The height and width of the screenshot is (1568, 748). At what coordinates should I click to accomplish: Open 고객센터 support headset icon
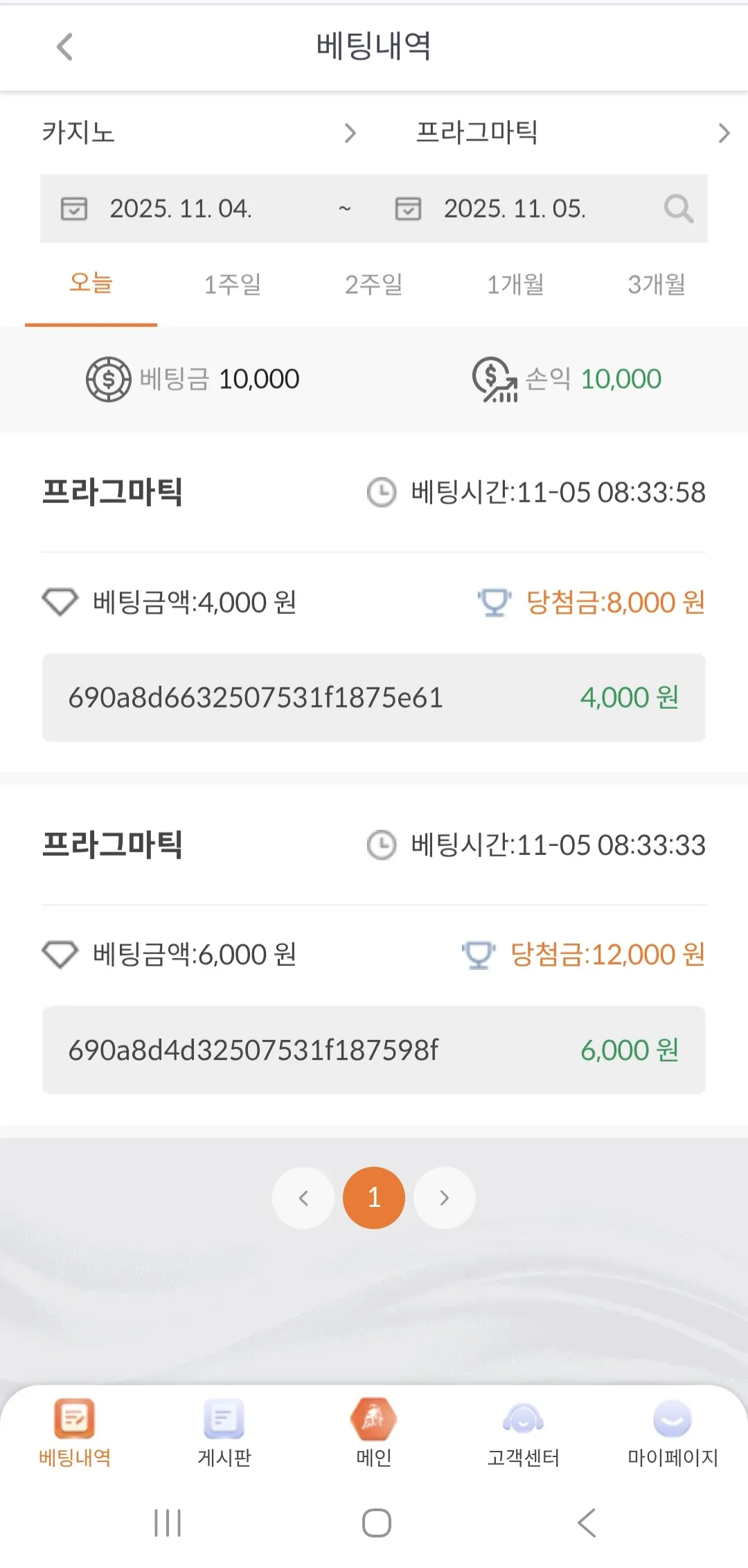[524, 1419]
